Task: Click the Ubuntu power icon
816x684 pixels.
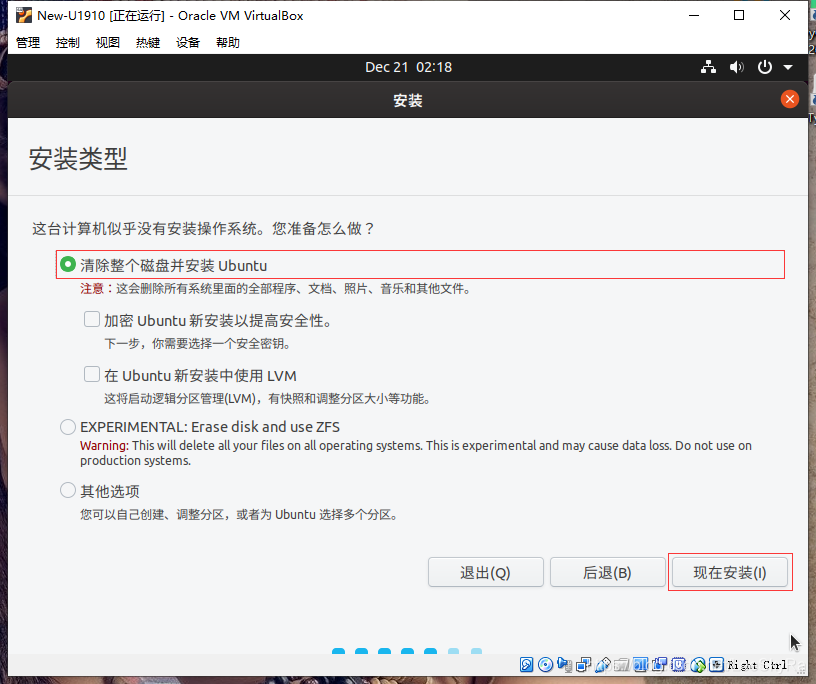Action: click(x=764, y=67)
